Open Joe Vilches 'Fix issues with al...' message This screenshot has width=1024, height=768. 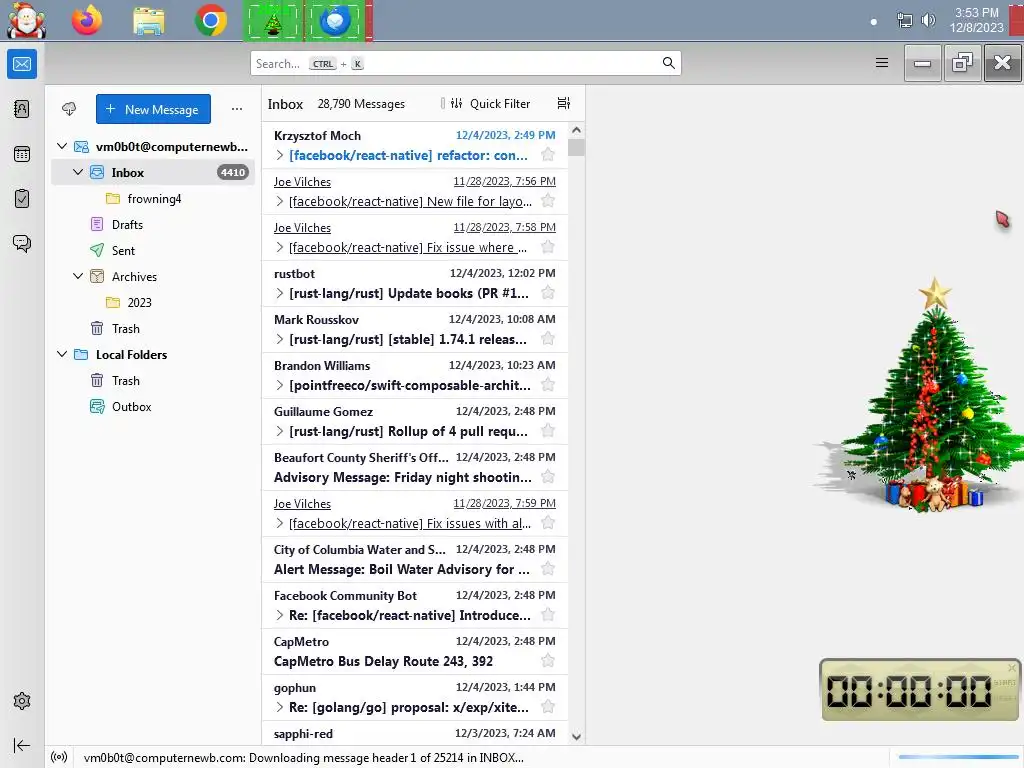pyautogui.click(x=415, y=513)
